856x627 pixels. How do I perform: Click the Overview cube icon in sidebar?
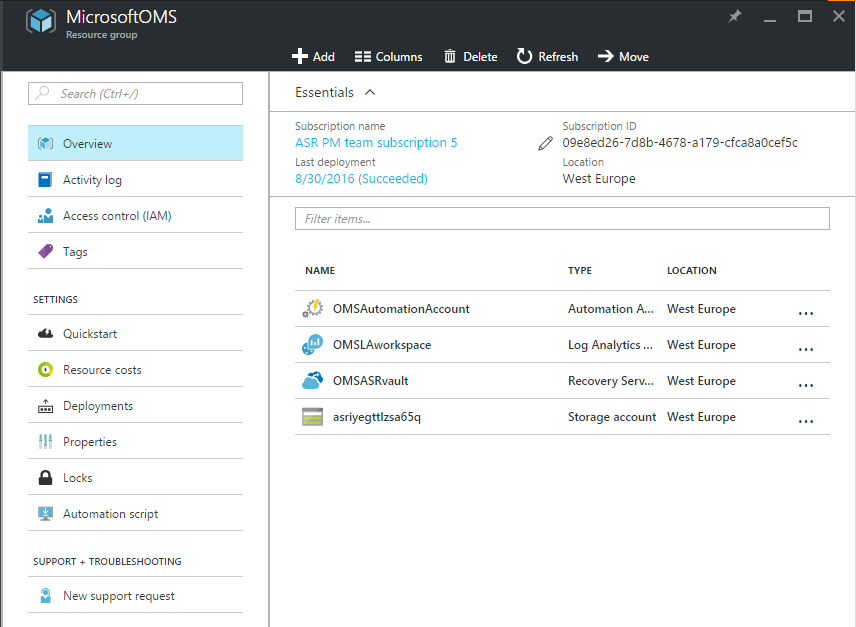point(45,144)
